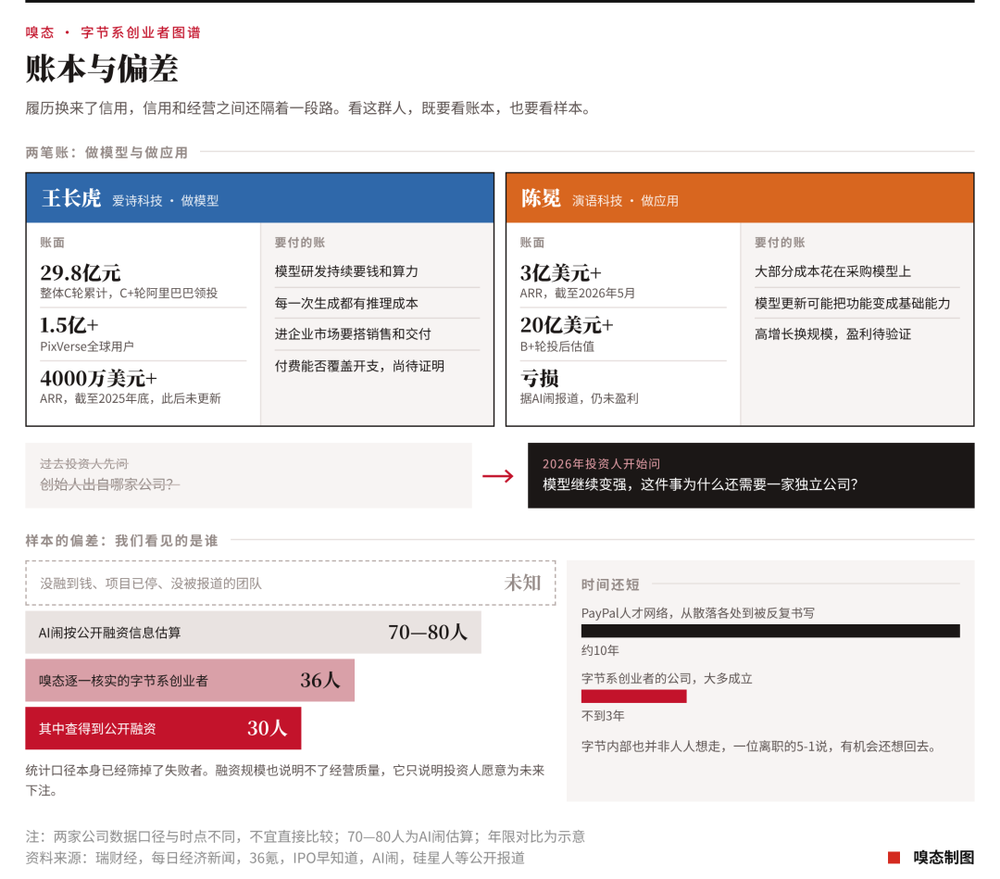Click the name 王长虎 in blue header
The image size is (1000, 879).
[x=71, y=198]
